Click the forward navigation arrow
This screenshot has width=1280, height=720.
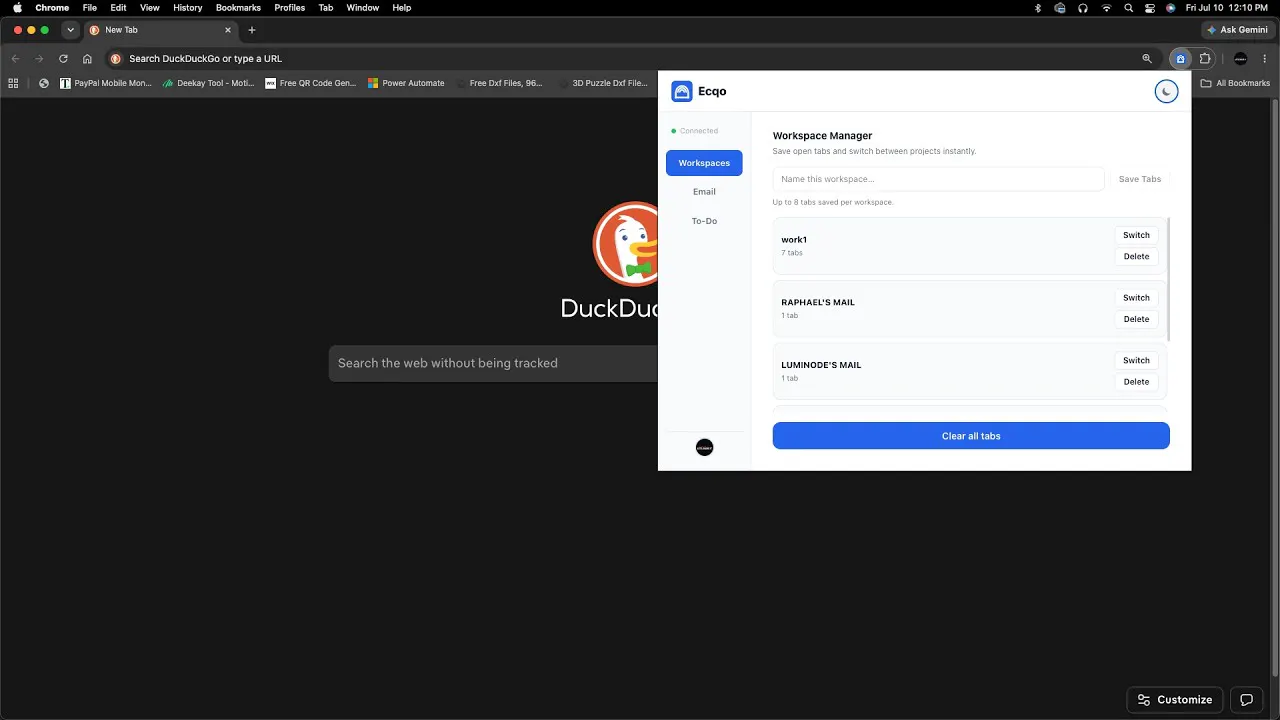click(39, 58)
